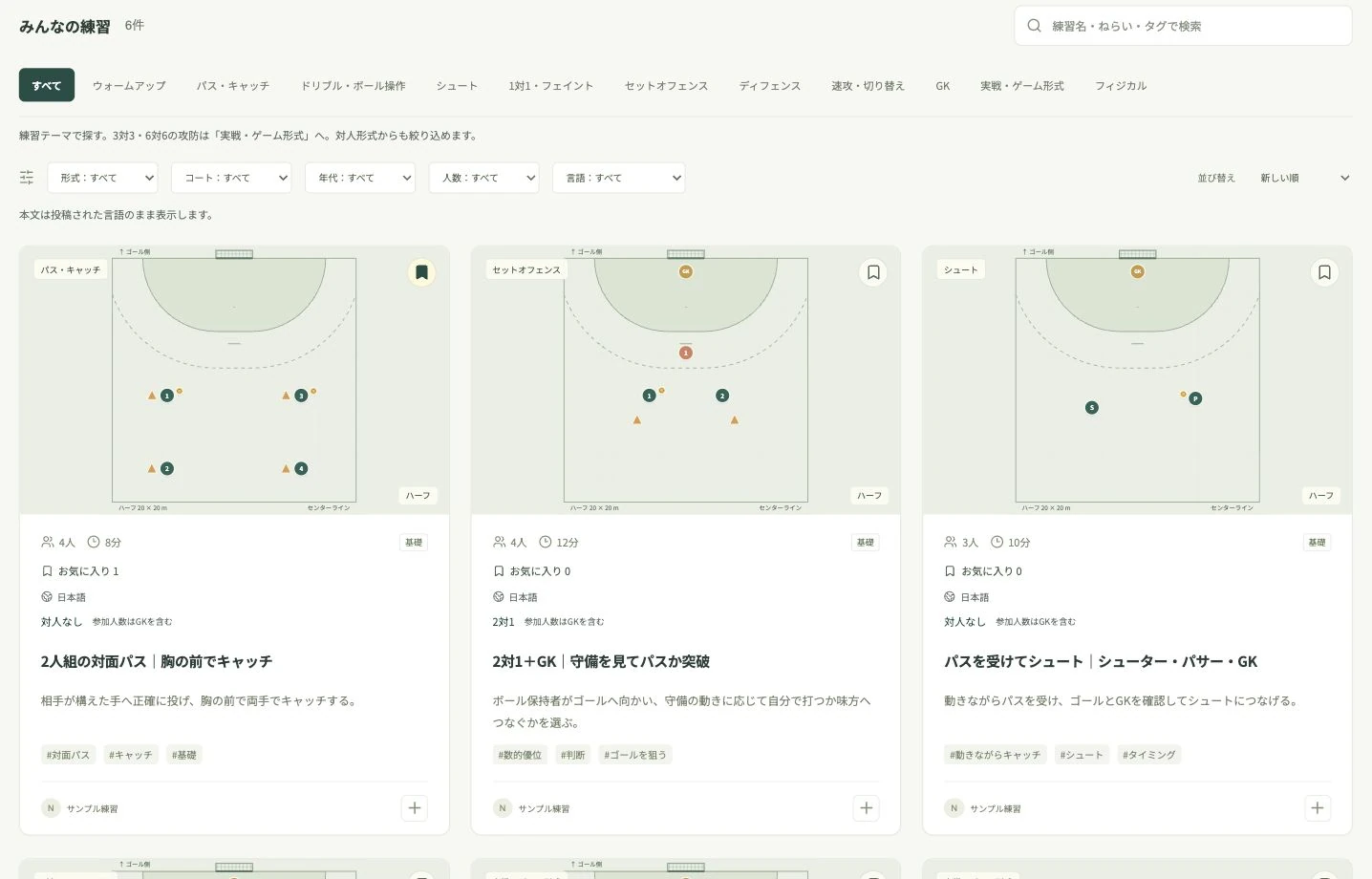The width and height of the screenshot is (1372, 879).
Task: Open title 2対1+GK｜守備を見てパスか突破
Action: point(601,661)
